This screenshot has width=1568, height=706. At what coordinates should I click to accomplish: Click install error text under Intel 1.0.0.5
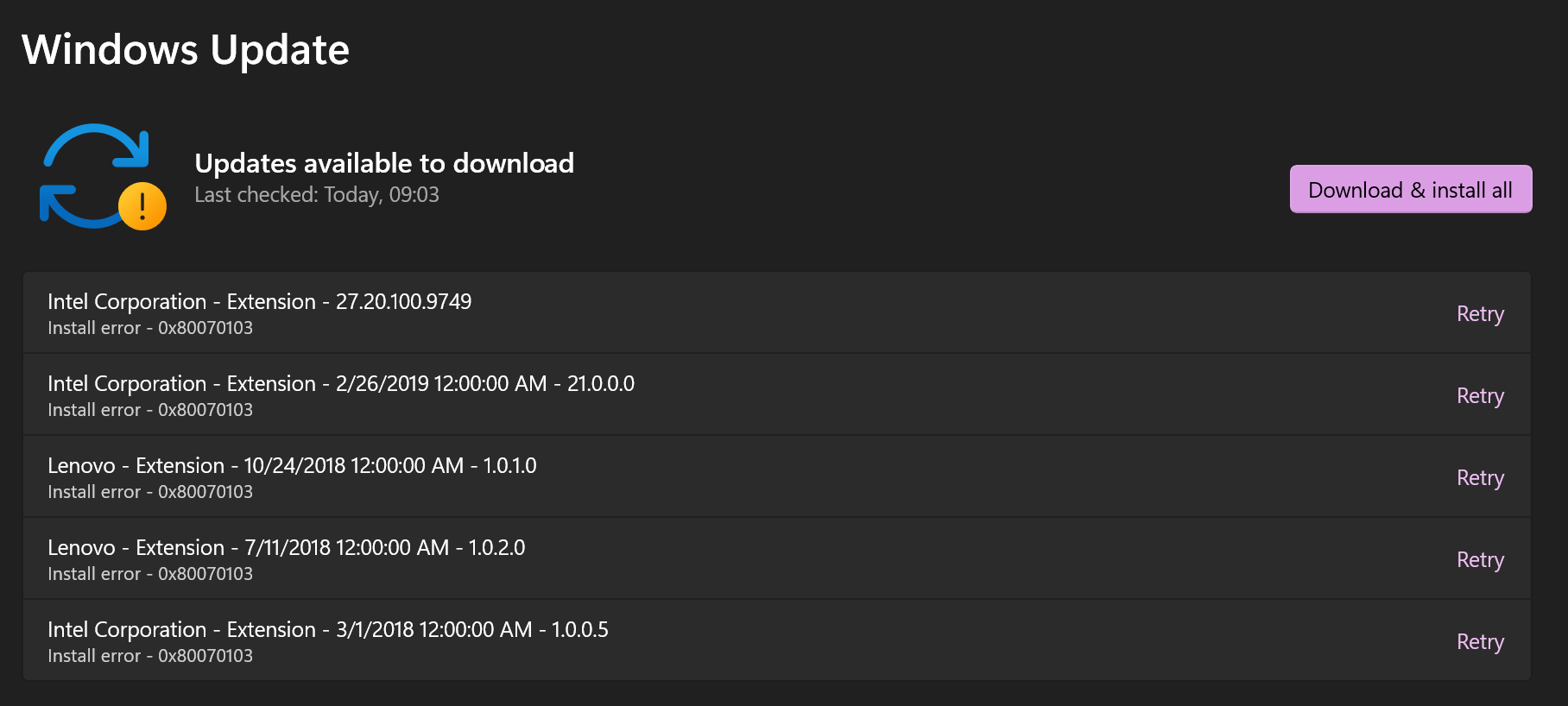pos(150,656)
